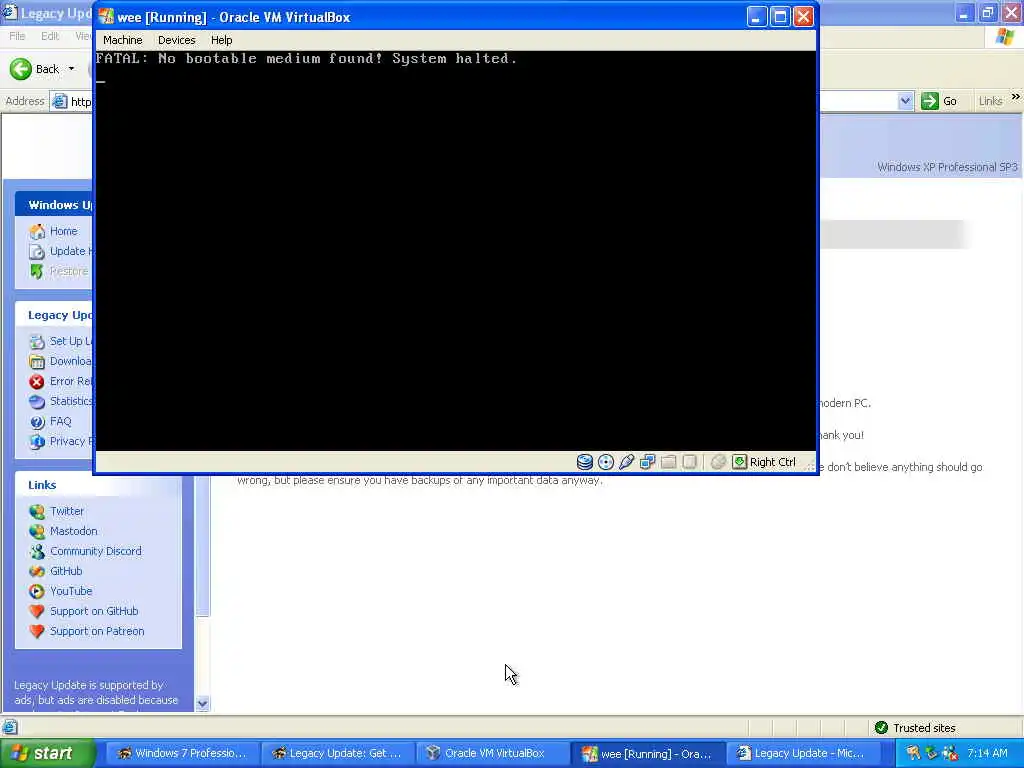Open the Twitter link

point(67,511)
